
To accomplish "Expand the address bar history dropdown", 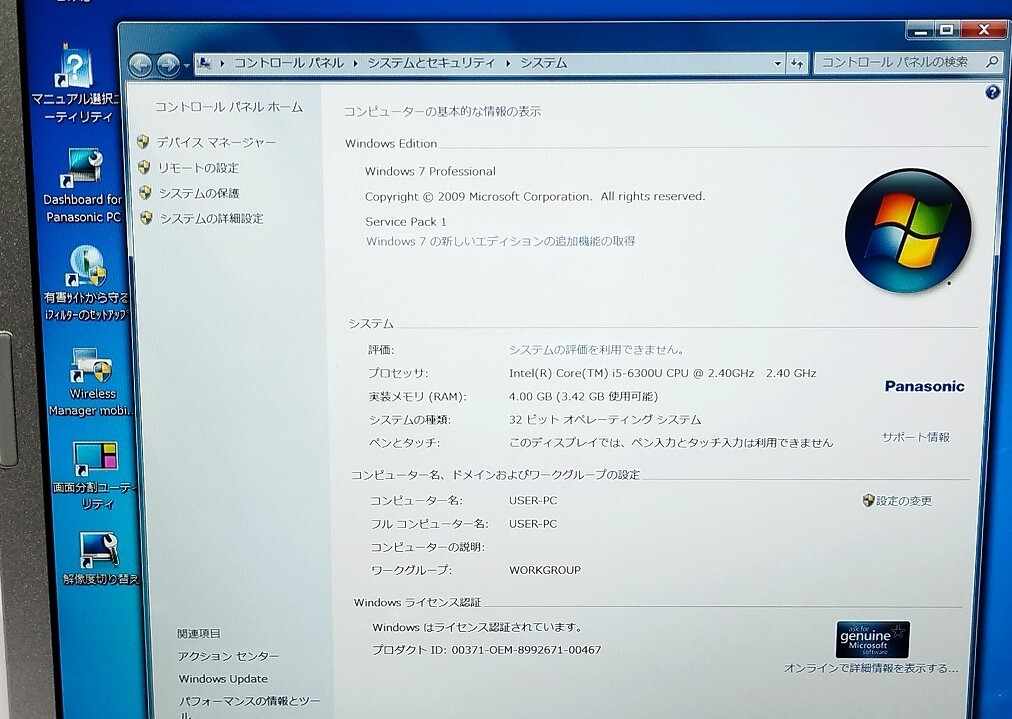I will pyautogui.click(x=777, y=63).
